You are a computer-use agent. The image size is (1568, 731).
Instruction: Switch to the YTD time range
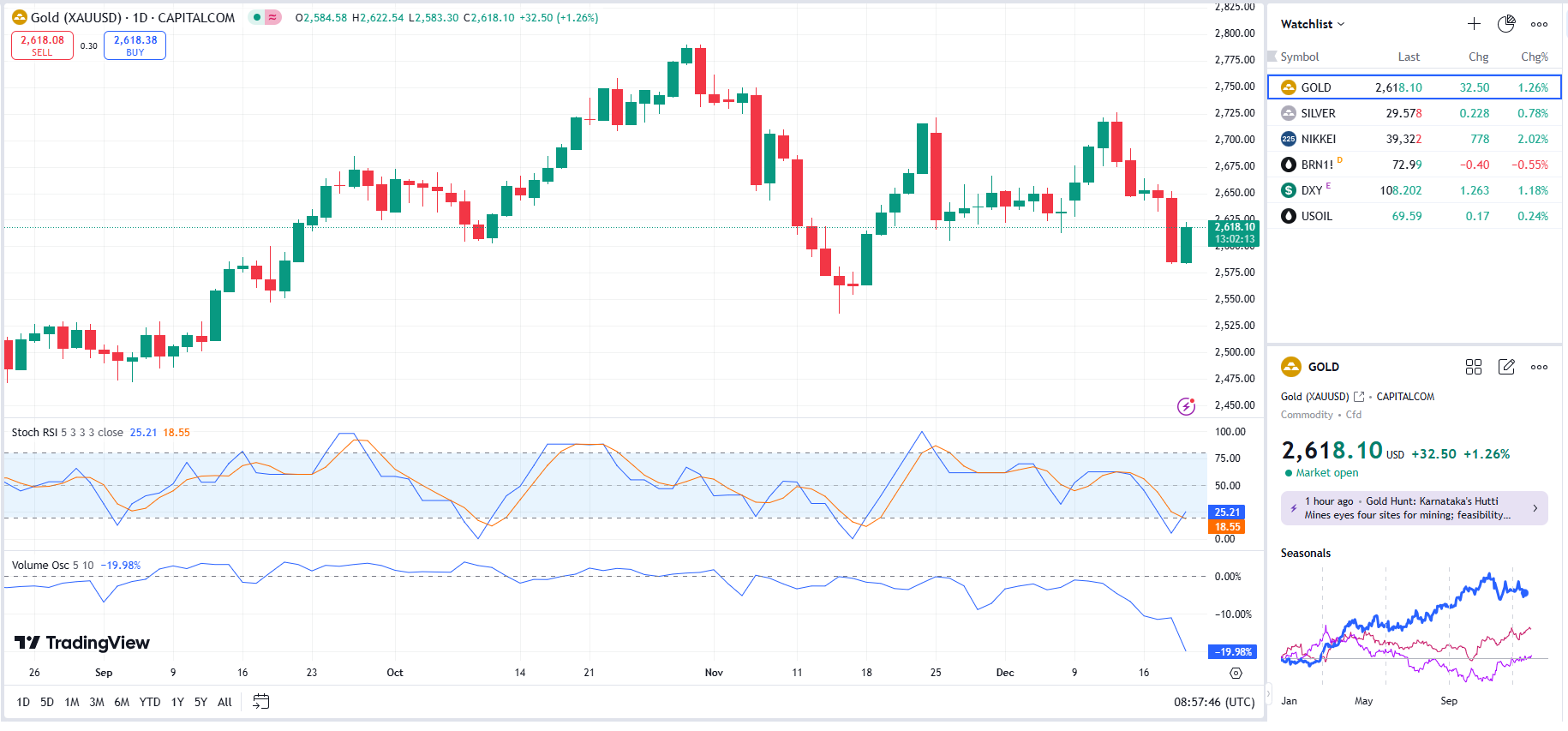(150, 702)
